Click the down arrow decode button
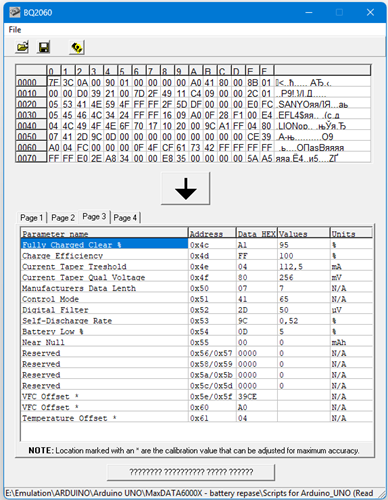Image resolution: width=388 pixels, height=500 pixels. click(x=185, y=188)
